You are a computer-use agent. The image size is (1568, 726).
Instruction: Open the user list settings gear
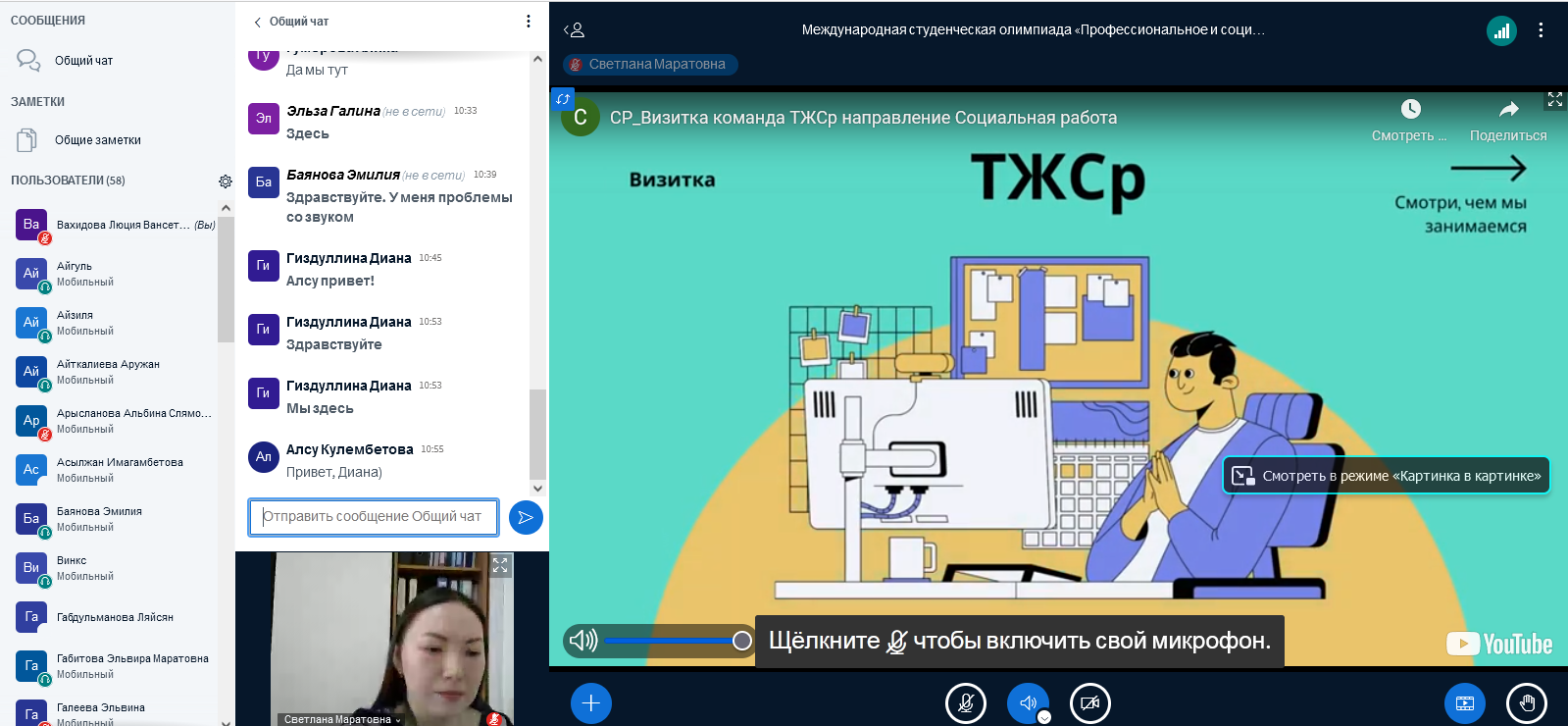pyautogui.click(x=226, y=181)
